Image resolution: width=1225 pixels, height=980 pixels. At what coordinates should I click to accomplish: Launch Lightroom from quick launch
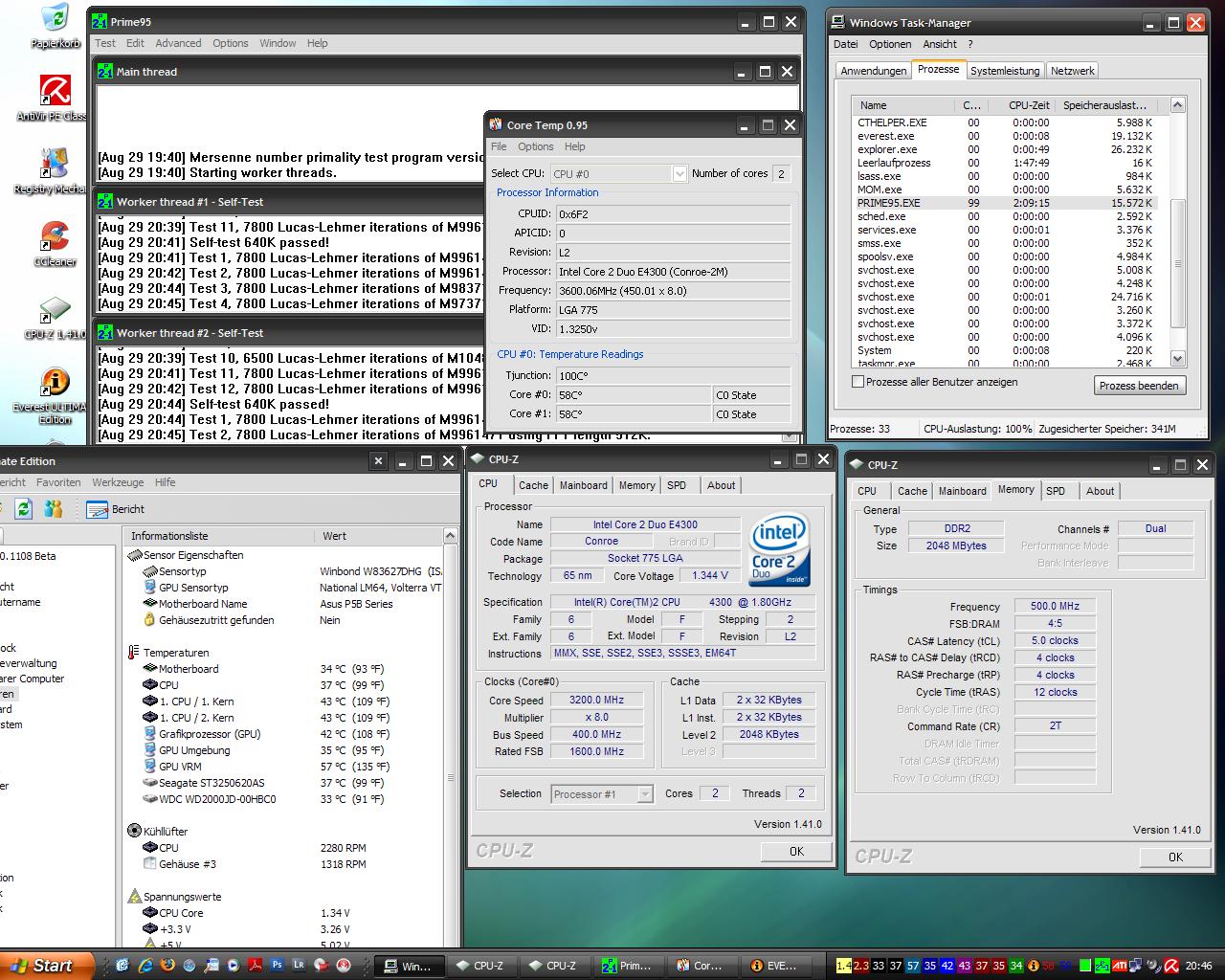click(x=299, y=966)
